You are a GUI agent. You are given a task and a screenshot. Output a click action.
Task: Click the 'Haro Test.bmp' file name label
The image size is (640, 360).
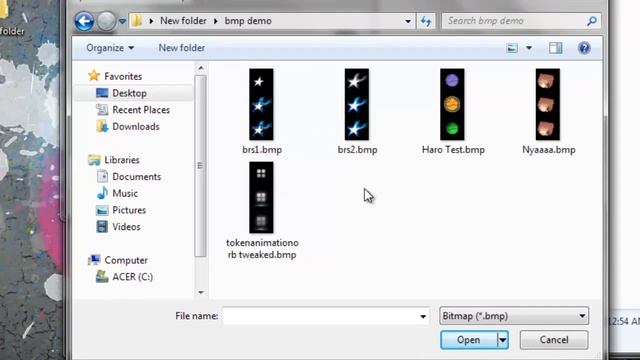(x=453, y=150)
